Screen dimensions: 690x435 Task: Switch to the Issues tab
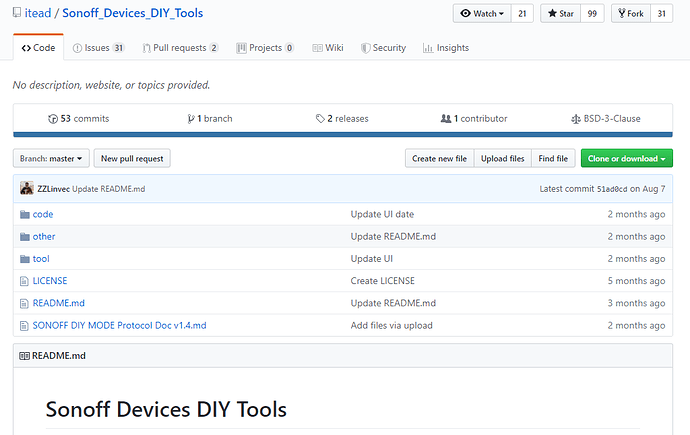[x=99, y=48]
